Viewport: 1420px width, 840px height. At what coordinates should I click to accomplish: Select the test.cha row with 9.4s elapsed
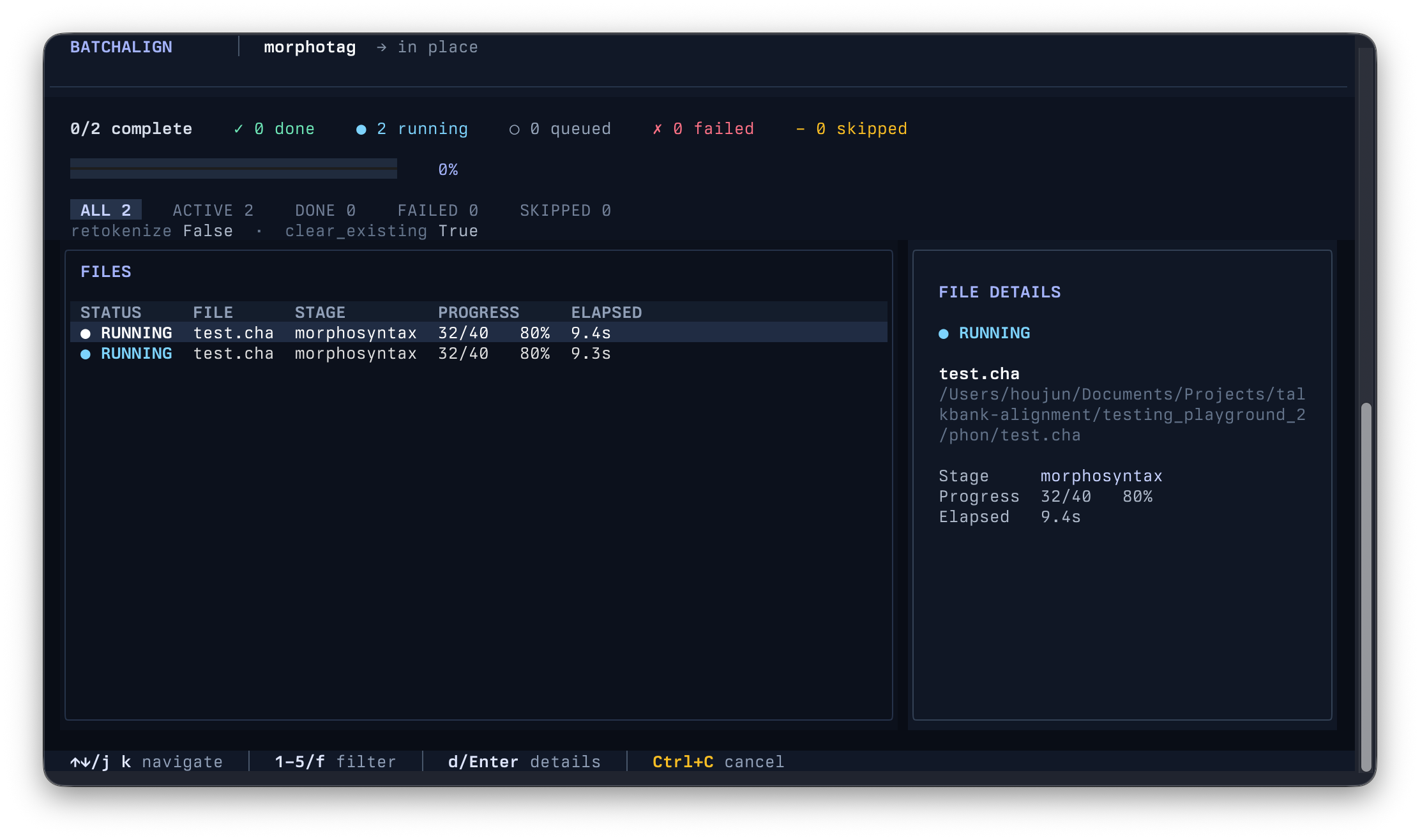478,333
